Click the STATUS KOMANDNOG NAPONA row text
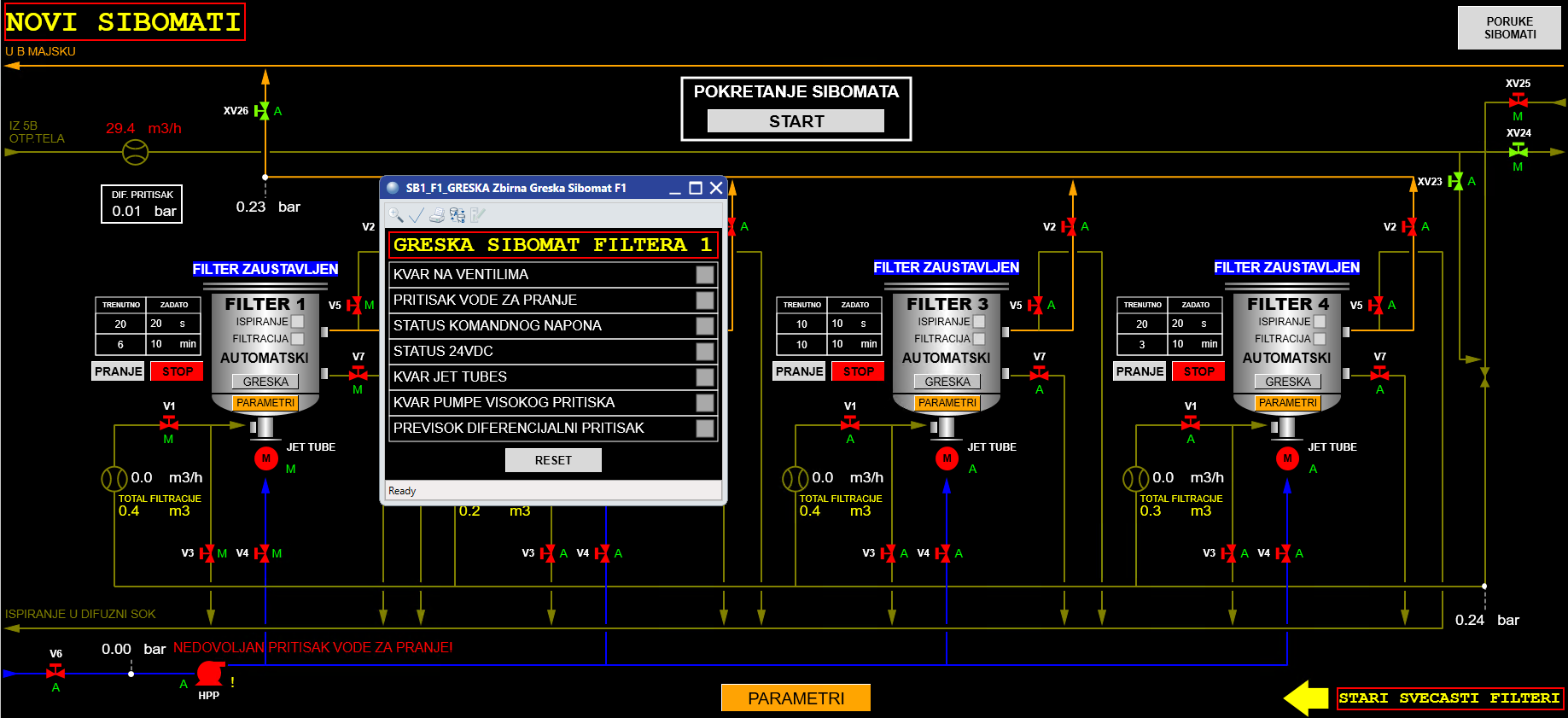The width and height of the screenshot is (1568, 718). [x=498, y=325]
